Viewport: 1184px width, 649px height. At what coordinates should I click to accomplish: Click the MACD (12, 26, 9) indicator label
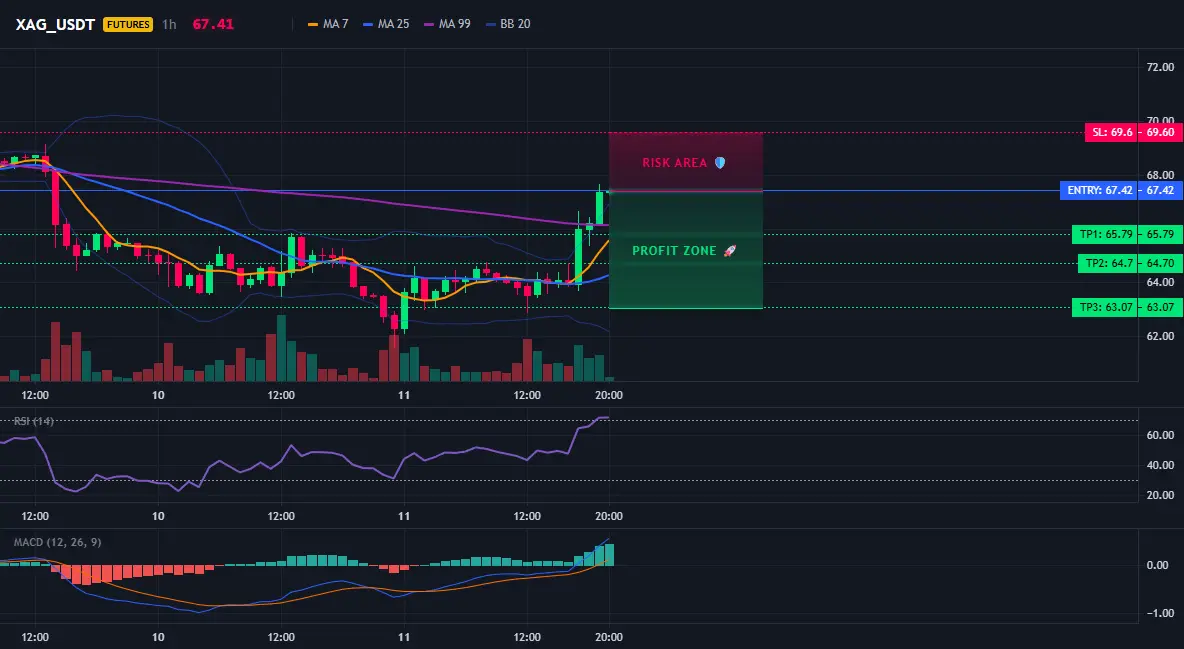tap(57, 542)
